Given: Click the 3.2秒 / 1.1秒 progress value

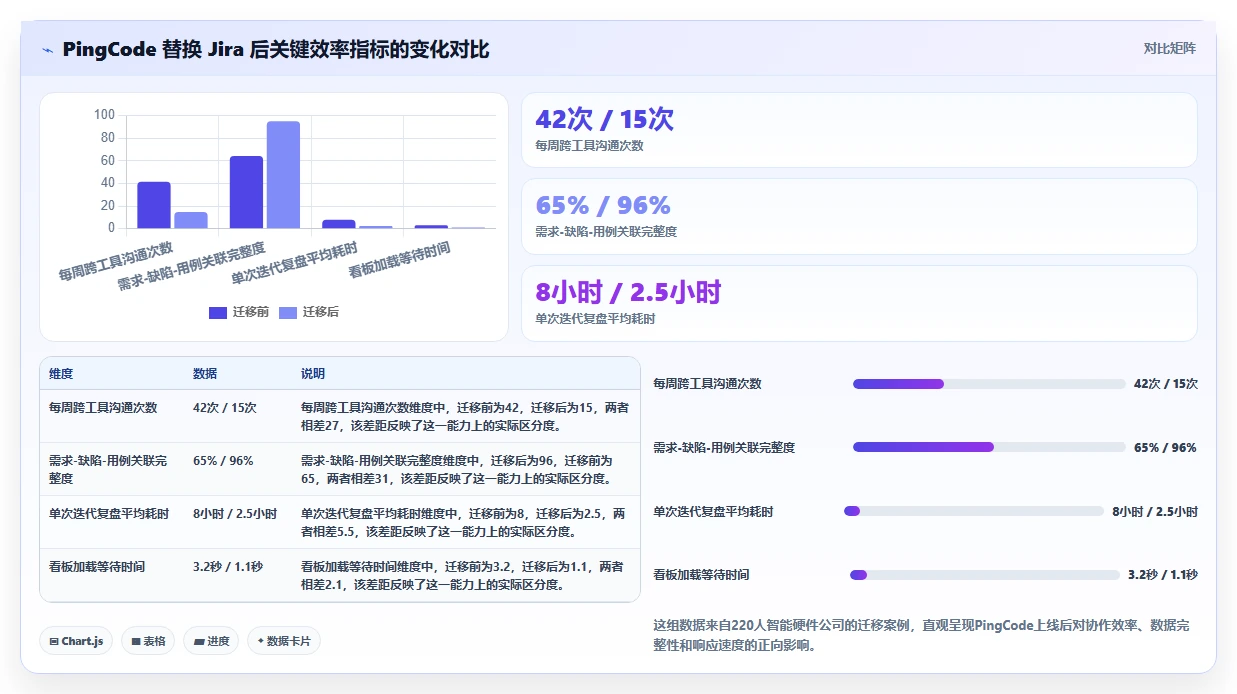Looking at the screenshot, I should pos(1163,575).
